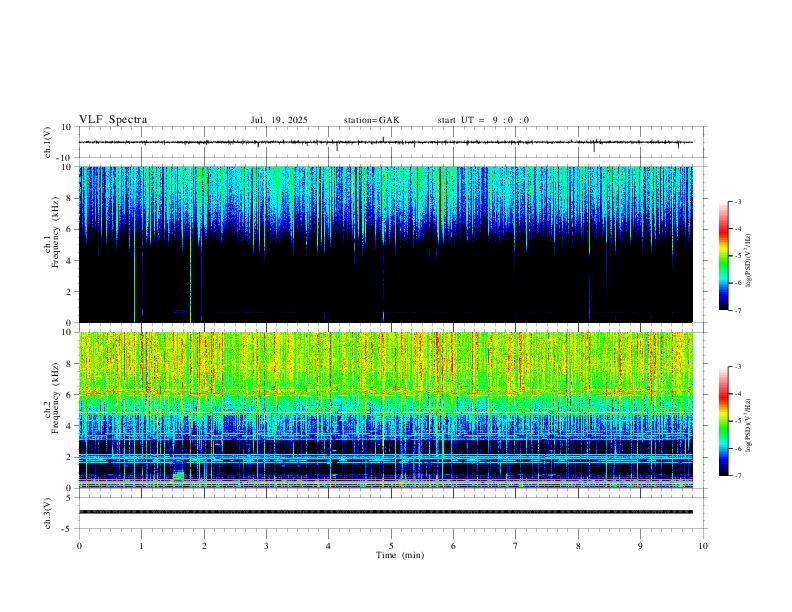Click time axis tick label "1"
The height and width of the screenshot is (612, 792).
coord(142,546)
